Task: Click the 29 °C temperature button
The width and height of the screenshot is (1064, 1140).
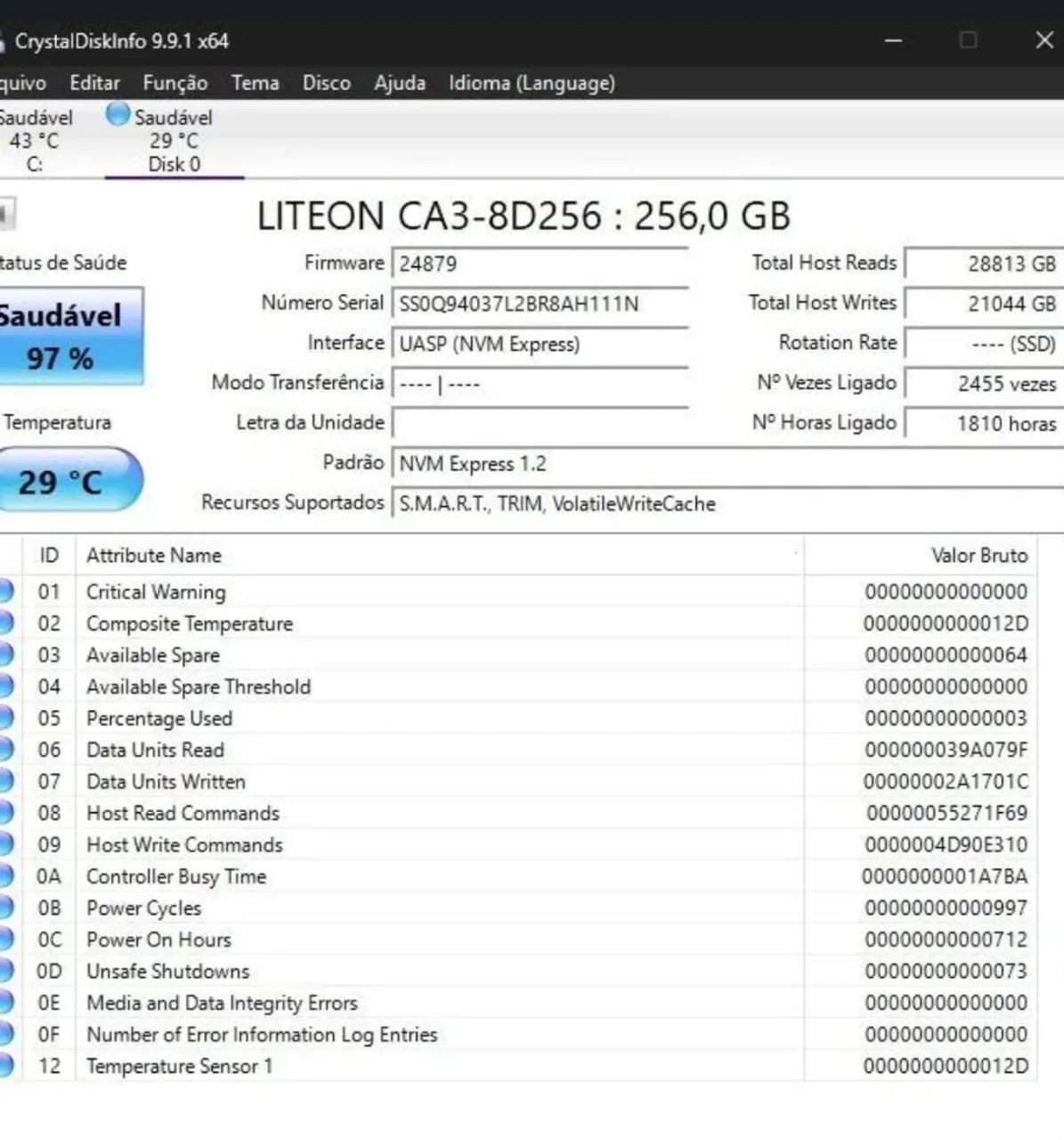Action: tap(69, 480)
